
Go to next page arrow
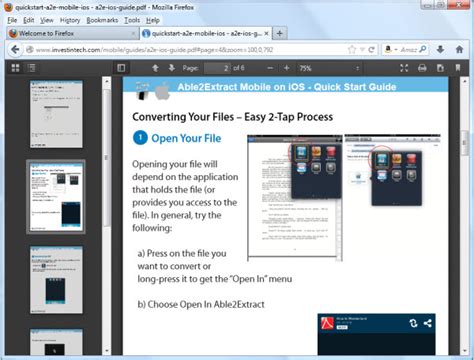172,68
